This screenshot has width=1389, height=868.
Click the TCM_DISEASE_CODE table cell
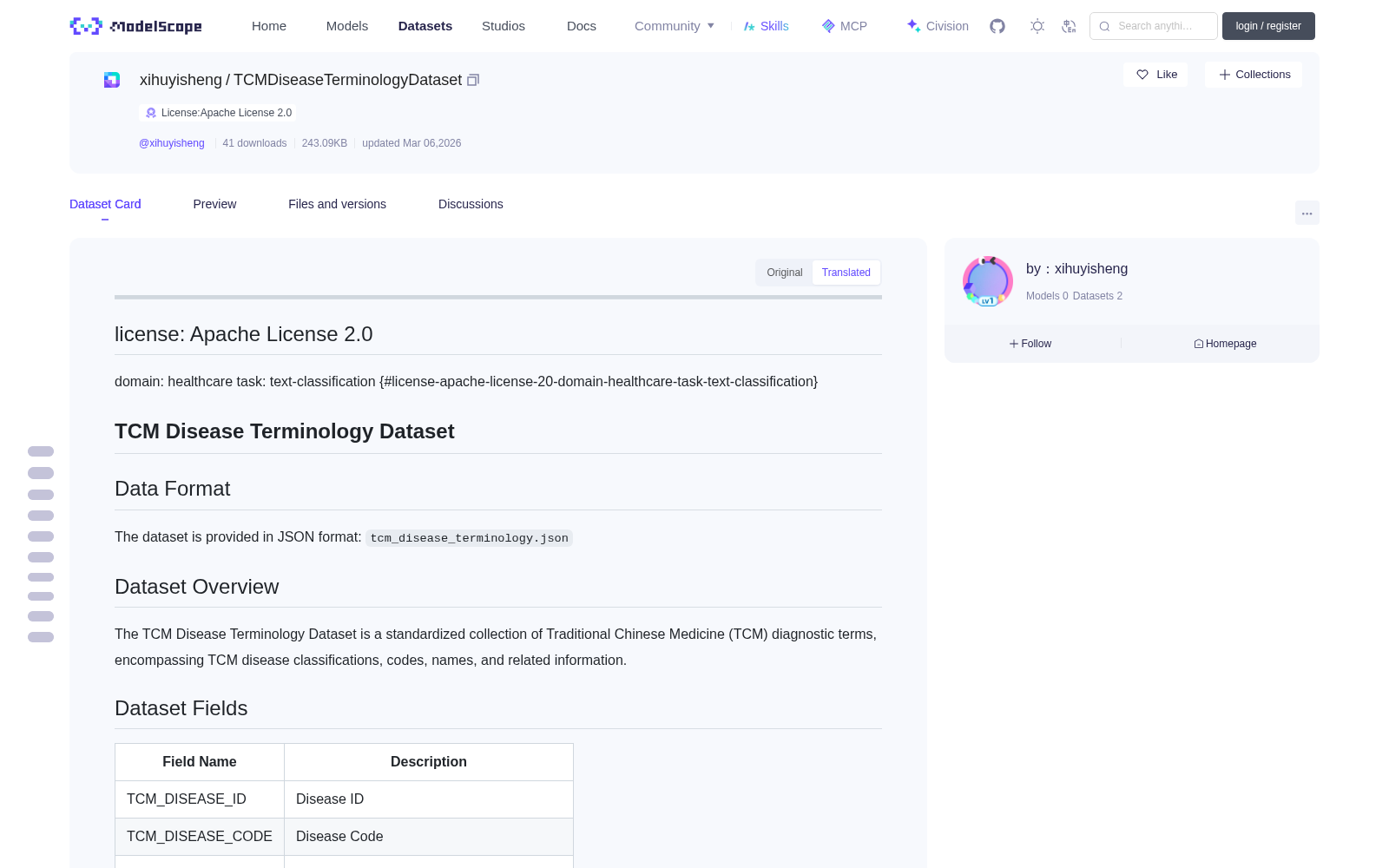(200, 836)
